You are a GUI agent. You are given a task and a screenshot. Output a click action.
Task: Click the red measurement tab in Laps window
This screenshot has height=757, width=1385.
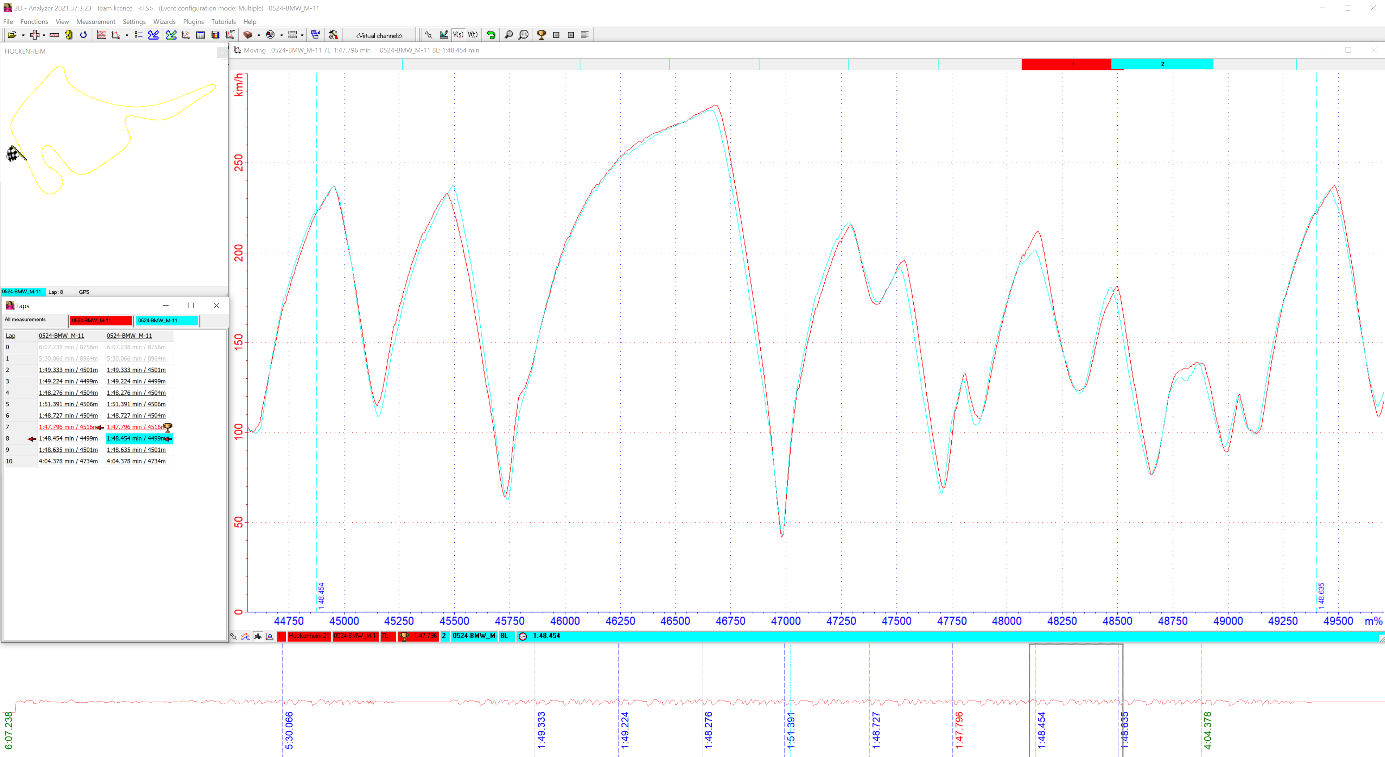(x=100, y=320)
